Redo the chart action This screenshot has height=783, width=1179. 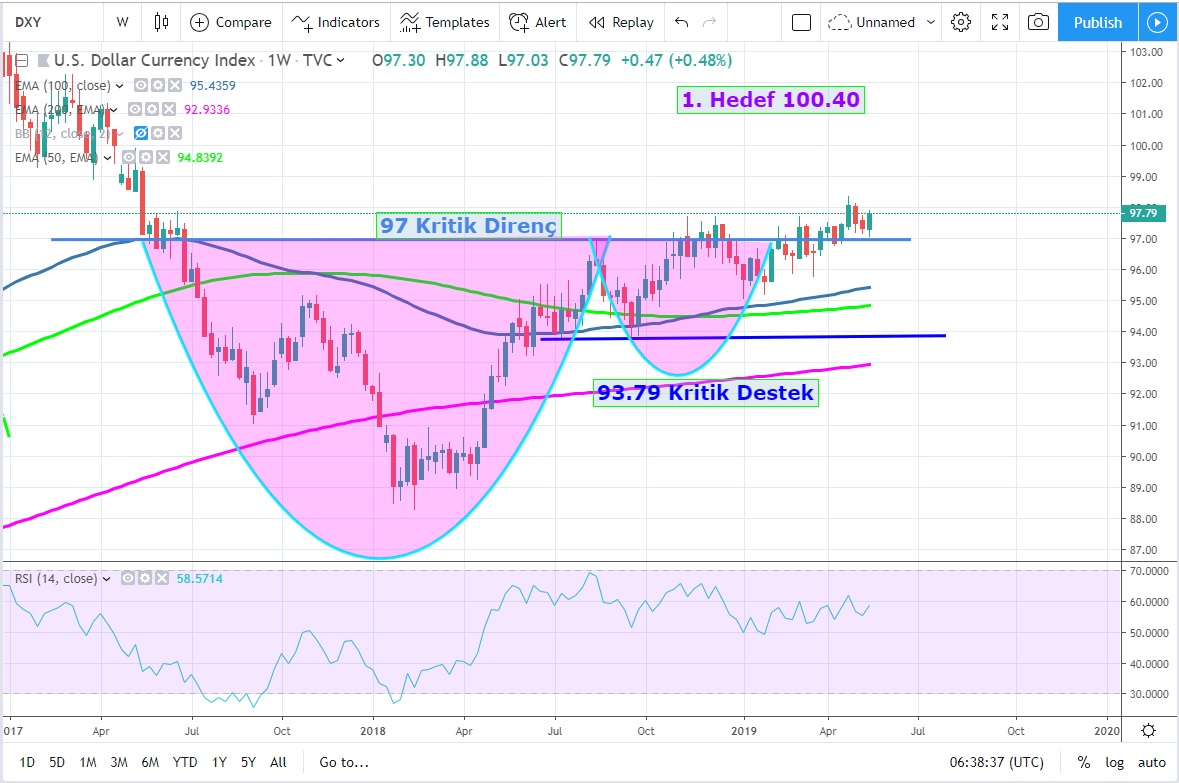pyautogui.click(x=709, y=23)
